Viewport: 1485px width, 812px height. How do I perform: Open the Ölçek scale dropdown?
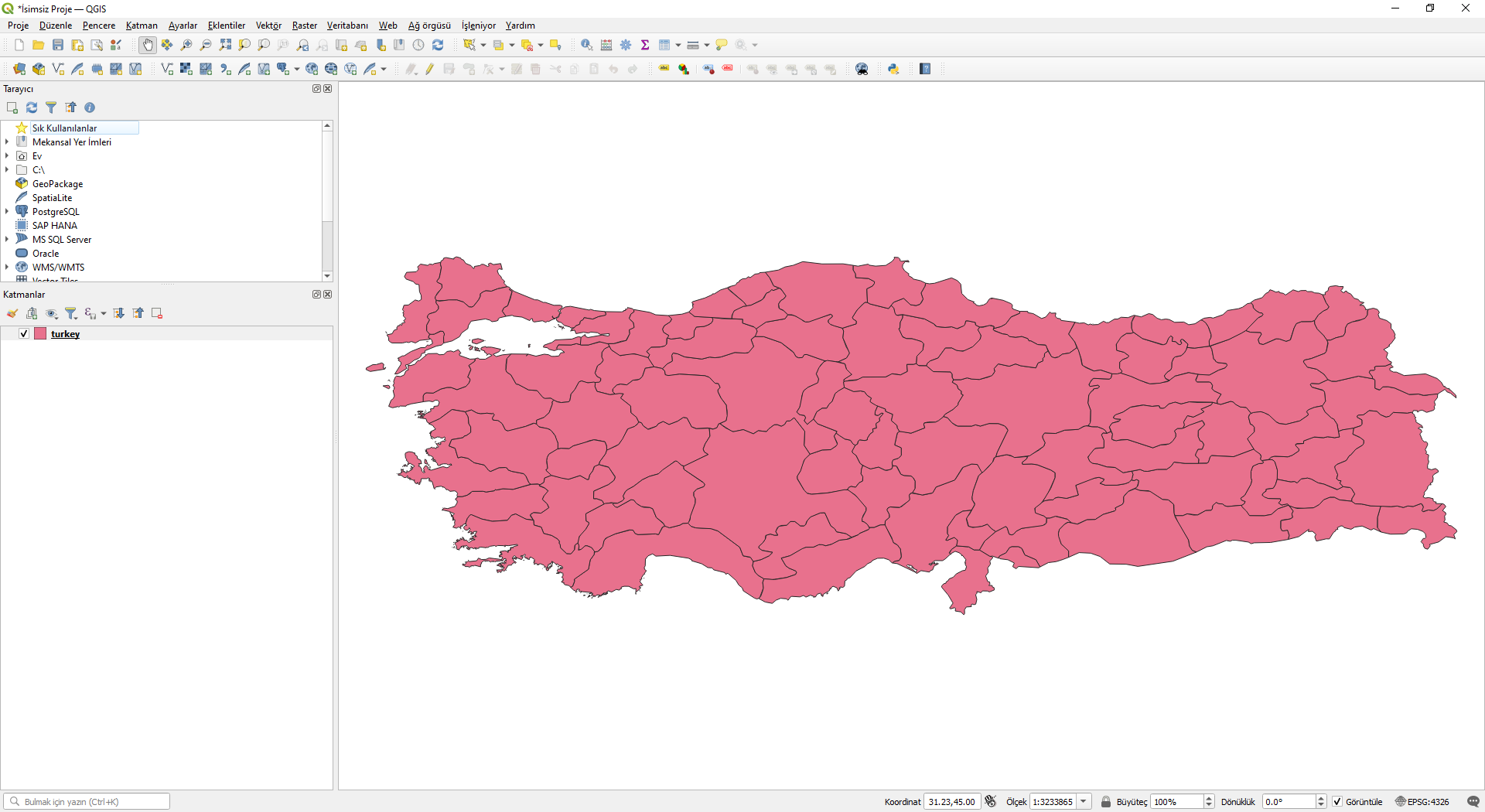[1084, 802]
